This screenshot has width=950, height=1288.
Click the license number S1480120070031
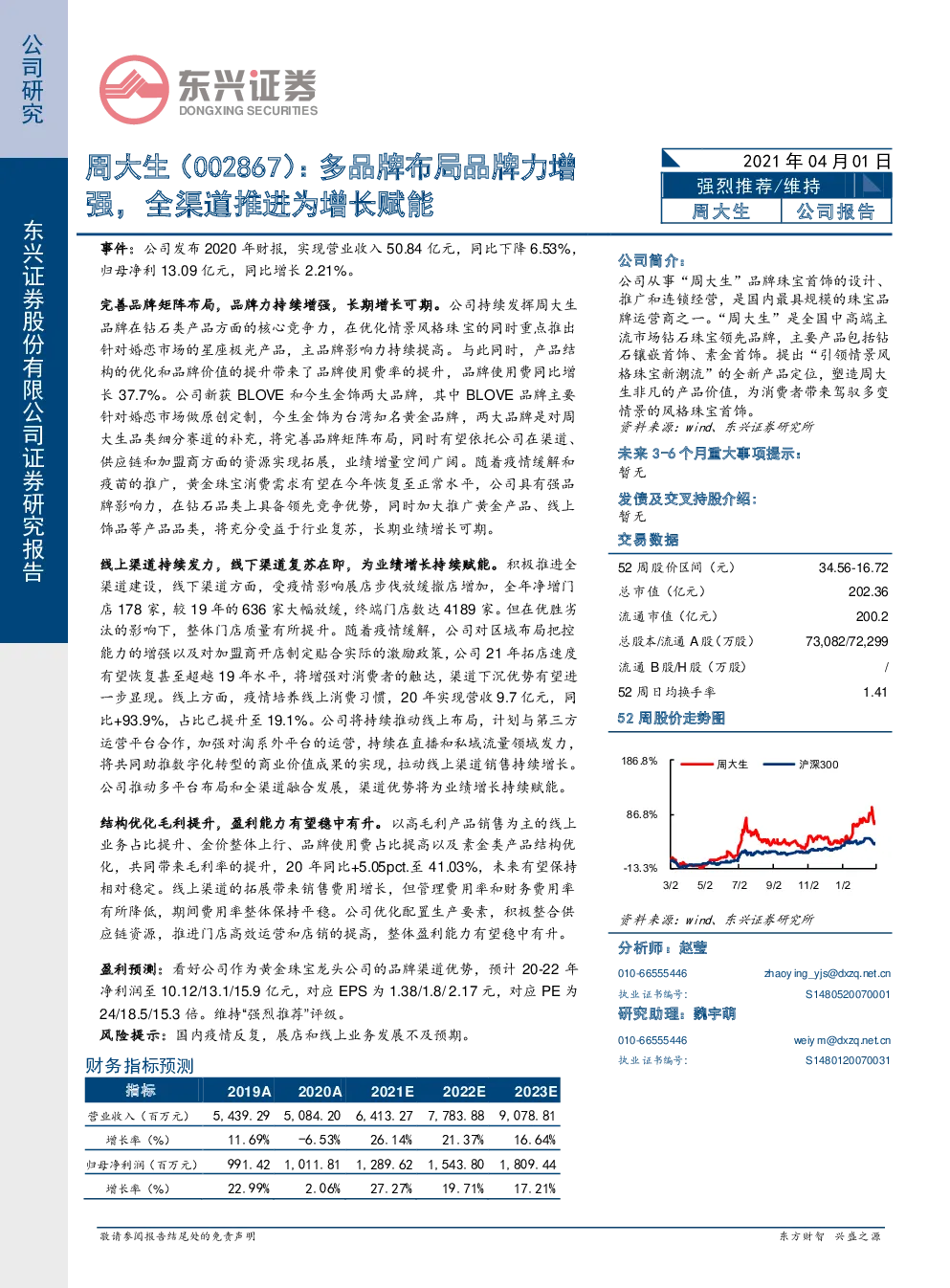point(848,1061)
